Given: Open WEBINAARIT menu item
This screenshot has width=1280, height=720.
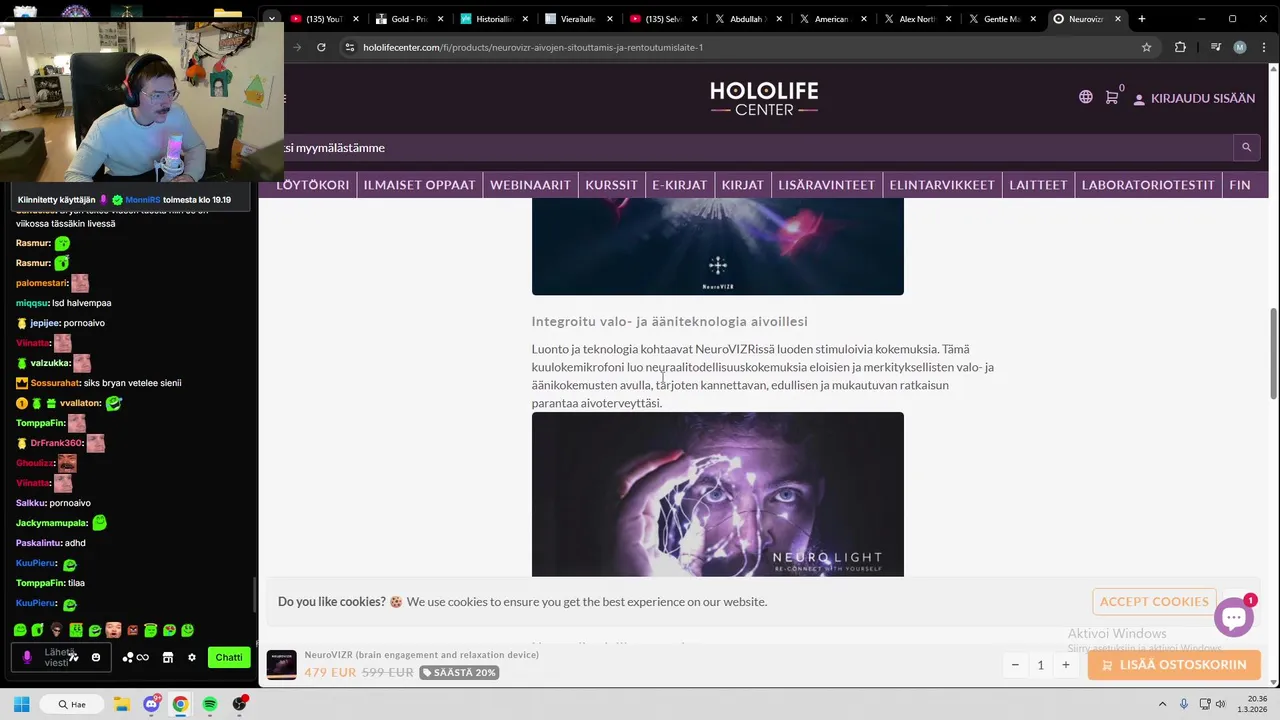Looking at the screenshot, I should coord(530,185).
